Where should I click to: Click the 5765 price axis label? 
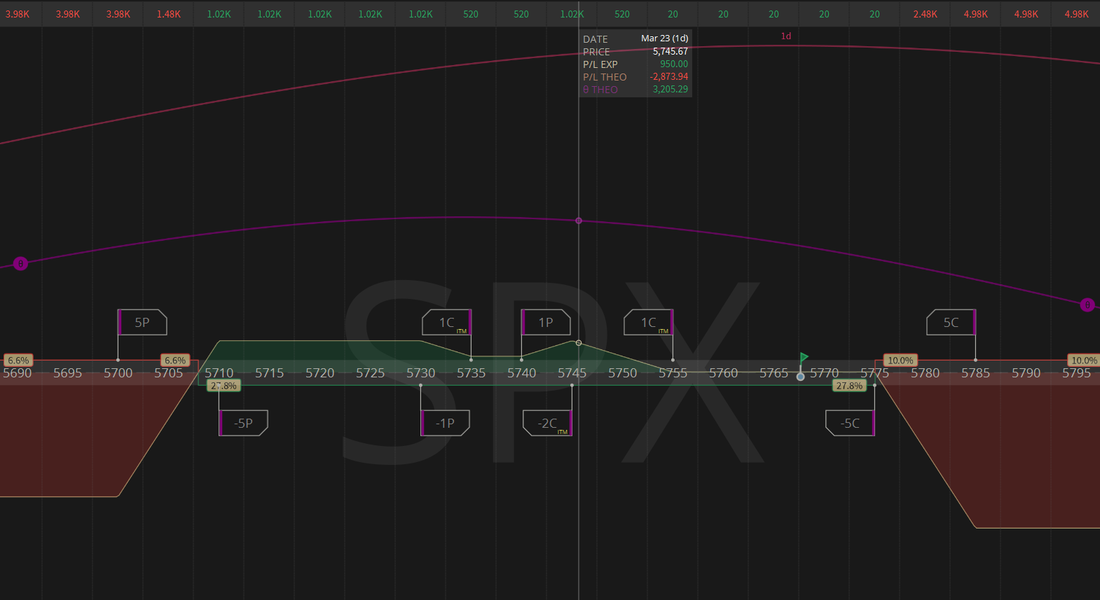click(774, 373)
